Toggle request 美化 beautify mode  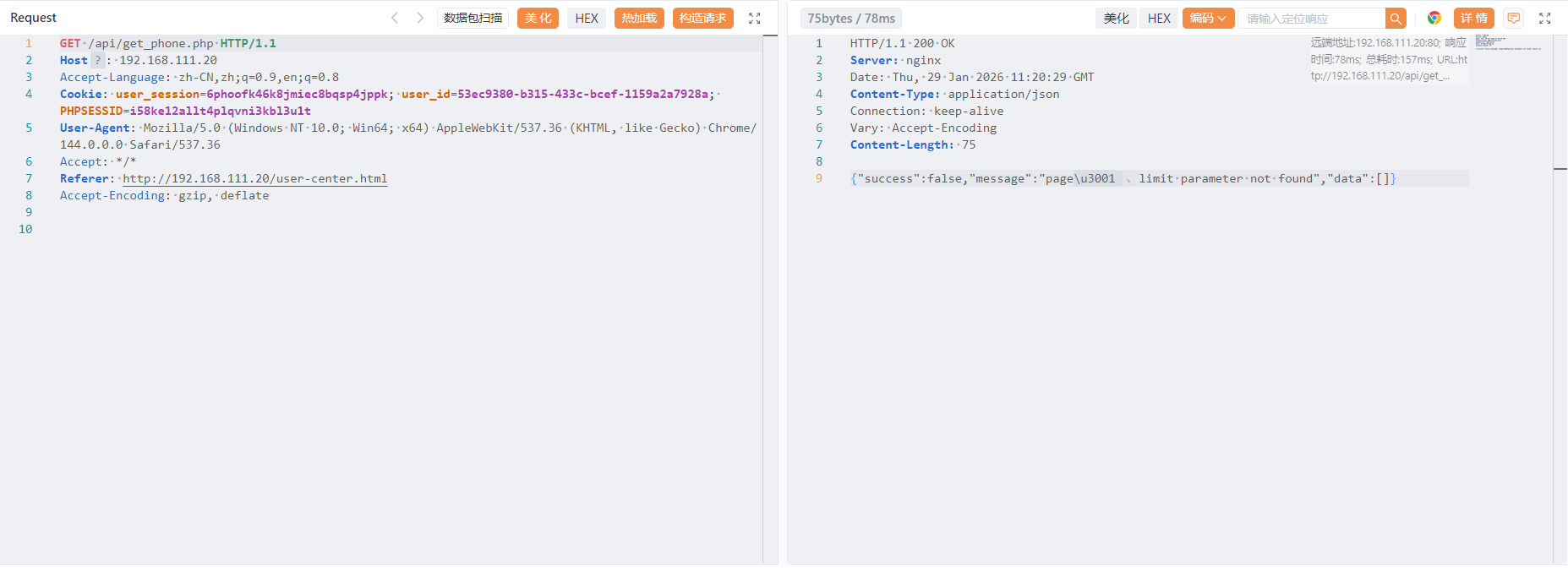538,18
